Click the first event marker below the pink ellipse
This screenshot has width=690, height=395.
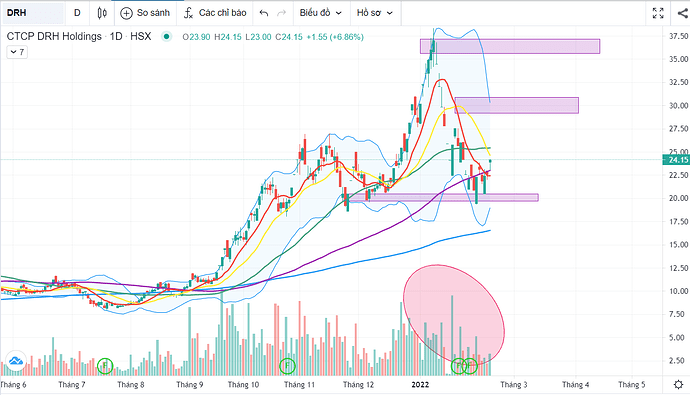459,366
